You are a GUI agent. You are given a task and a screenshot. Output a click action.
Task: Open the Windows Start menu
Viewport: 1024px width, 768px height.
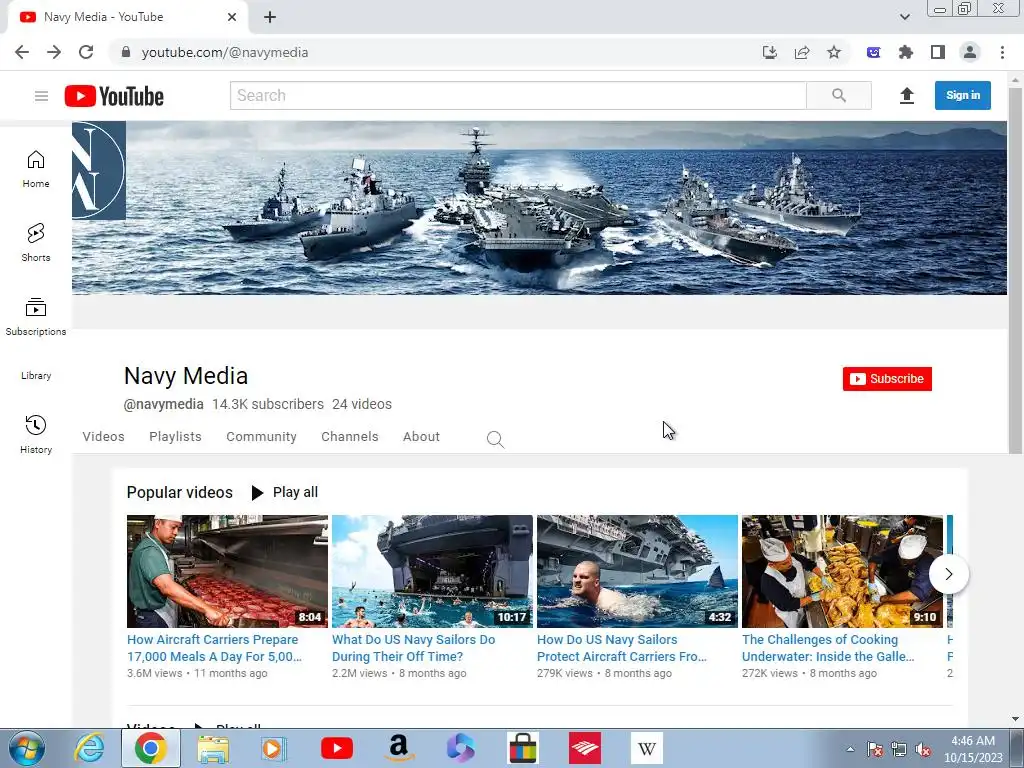point(26,748)
